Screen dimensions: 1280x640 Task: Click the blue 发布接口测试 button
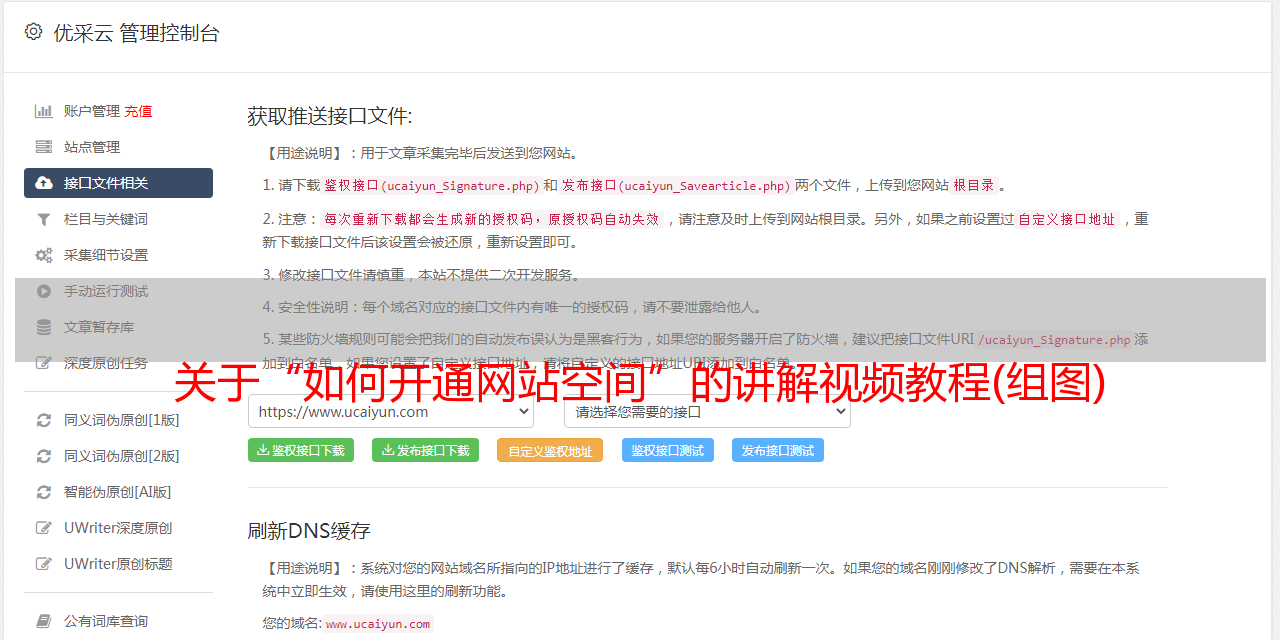[778, 450]
